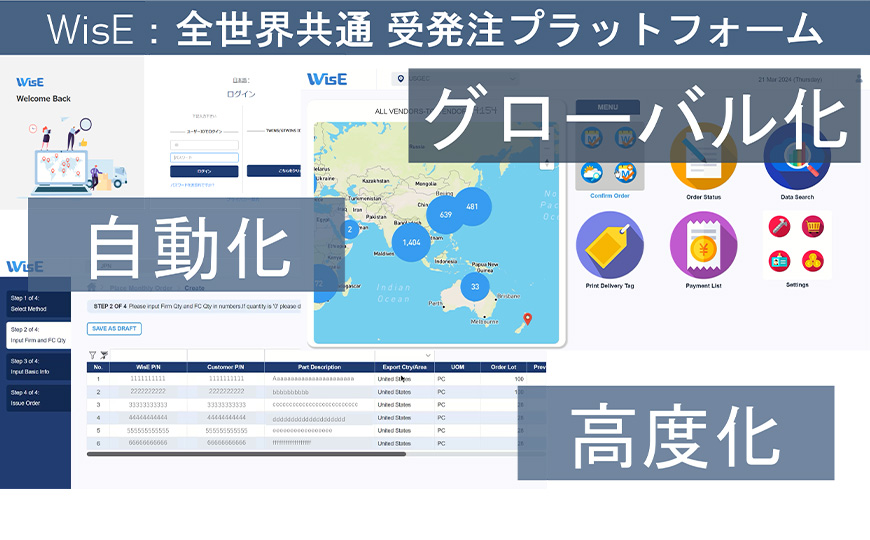This screenshot has height=540, width=870.
Task: Click the Payment List label
Action: [704, 286]
